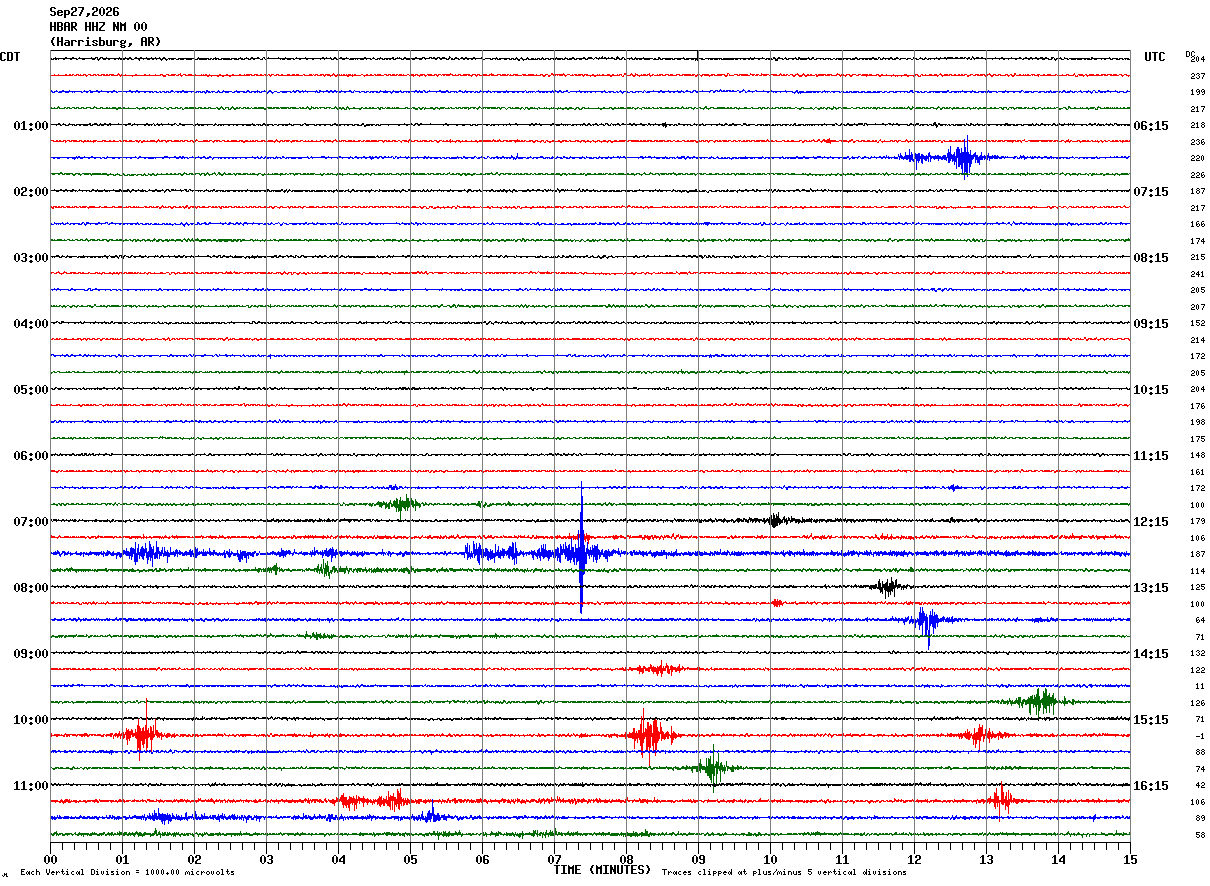Click the large blue spike at minute 7
The width and height of the screenshot is (1210, 886).
(x=581, y=549)
